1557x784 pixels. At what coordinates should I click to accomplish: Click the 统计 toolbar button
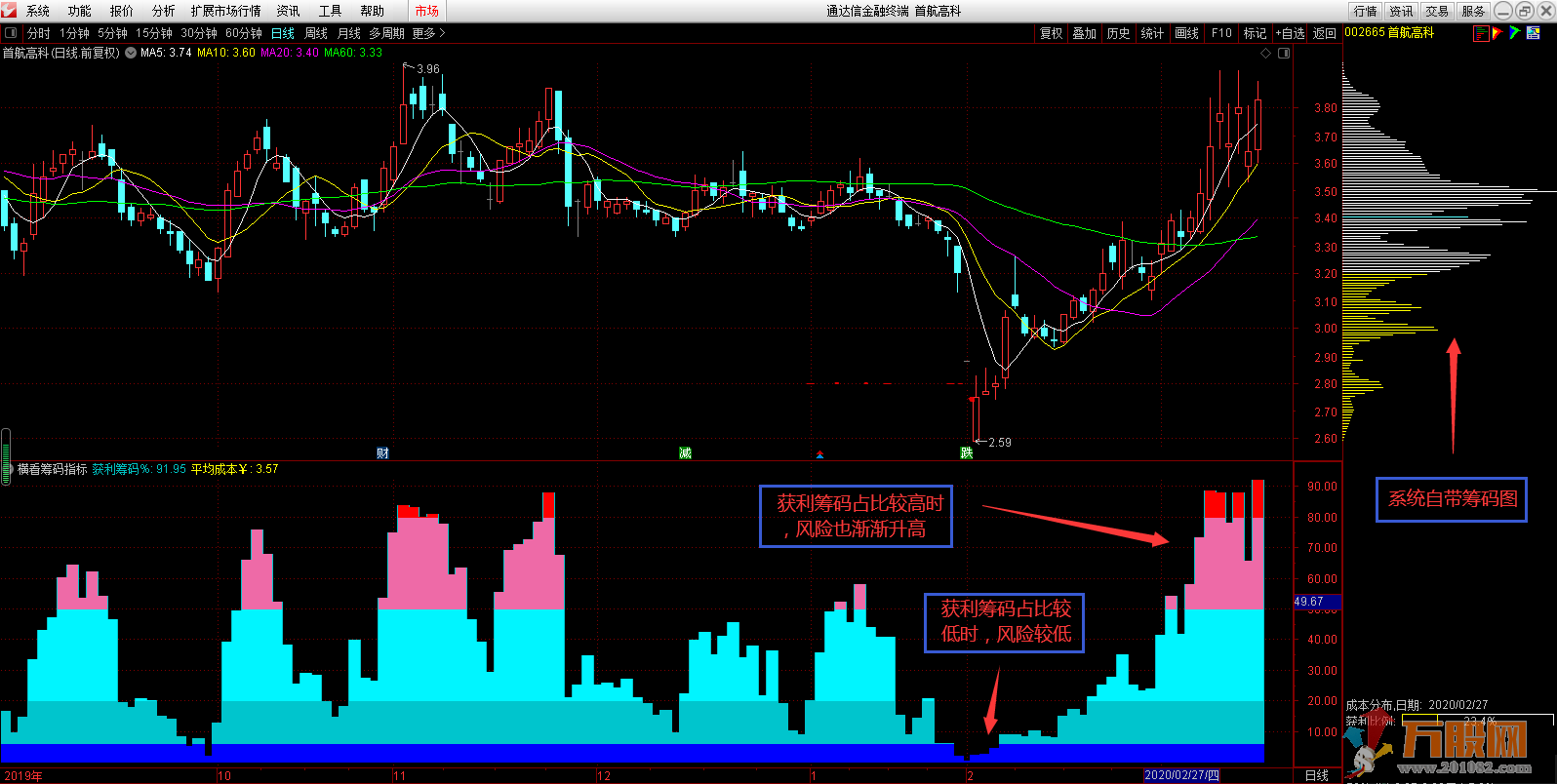point(1152,33)
